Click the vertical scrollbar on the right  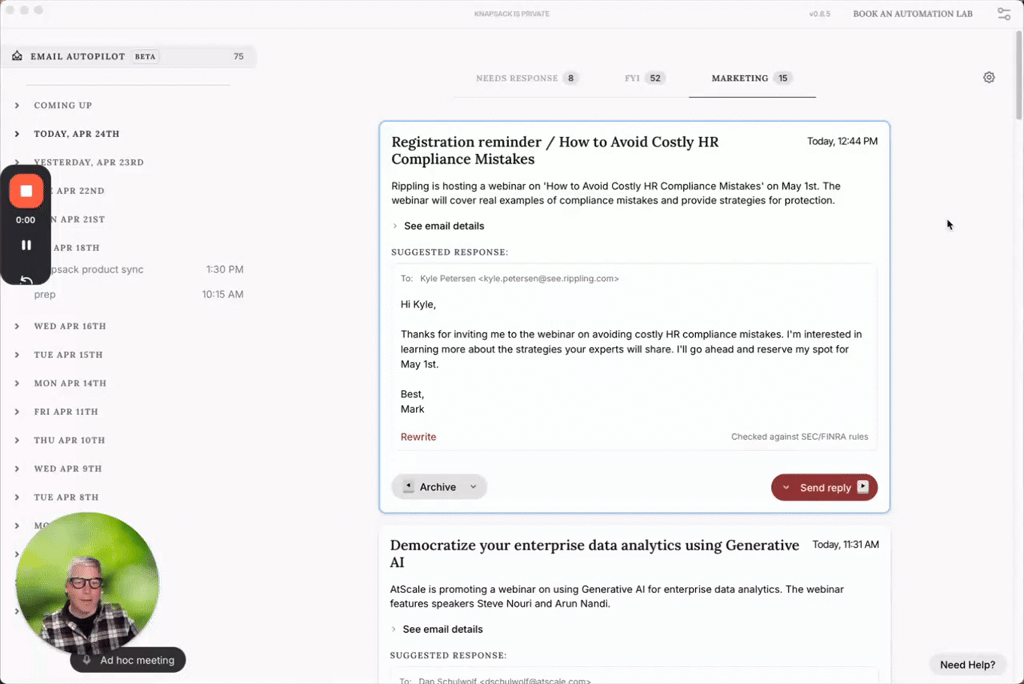pos(1019,75)
